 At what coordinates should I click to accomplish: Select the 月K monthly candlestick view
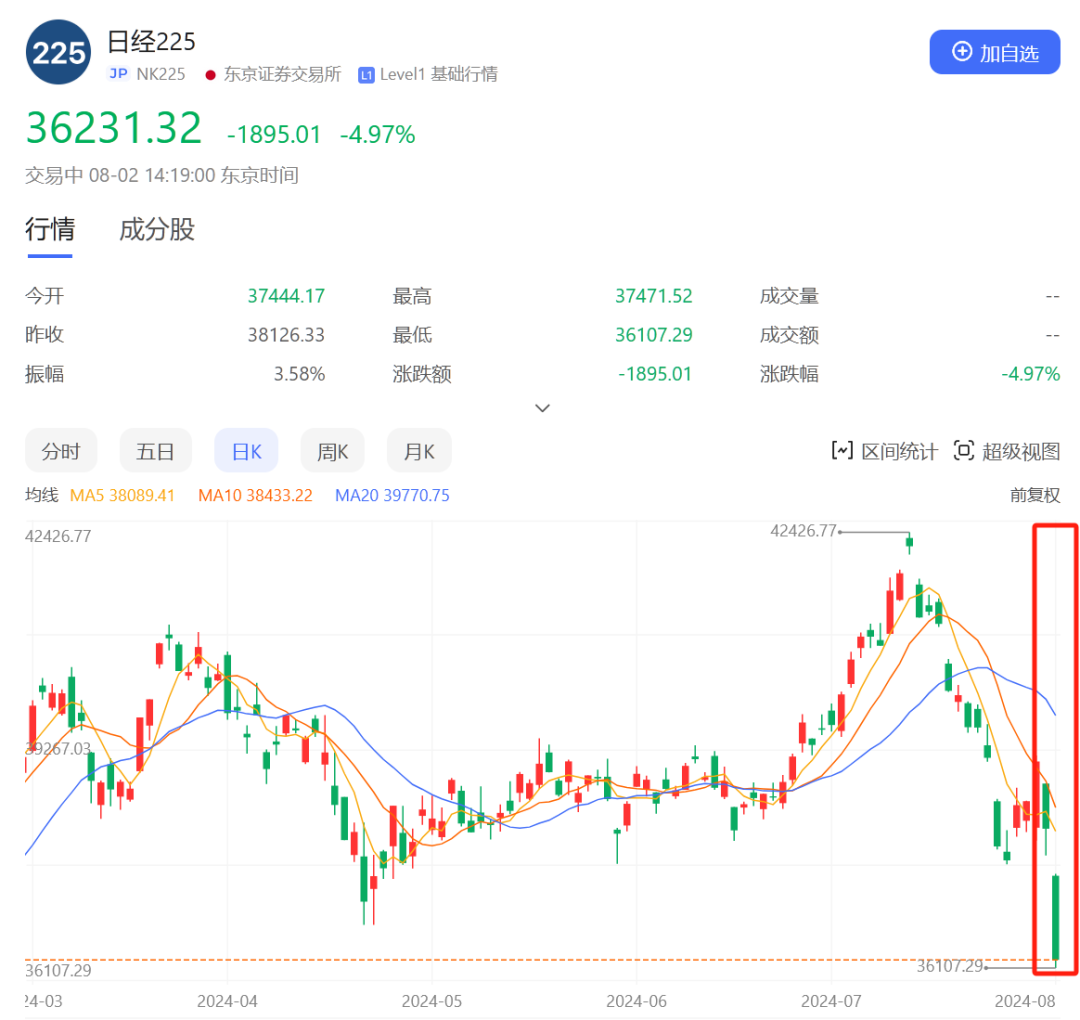coord(419,450)
